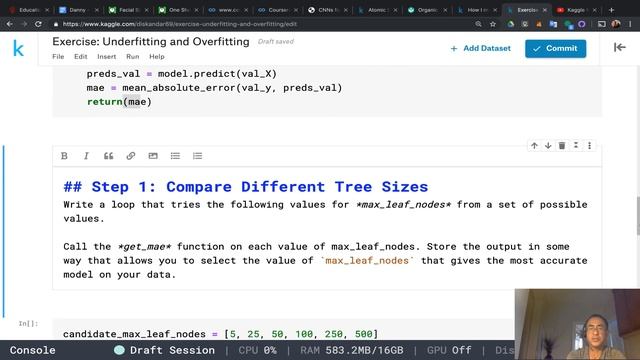The width and height of the screenshot is (640, 360).
Task: Open the cell's more options menu
Action: 589,145
